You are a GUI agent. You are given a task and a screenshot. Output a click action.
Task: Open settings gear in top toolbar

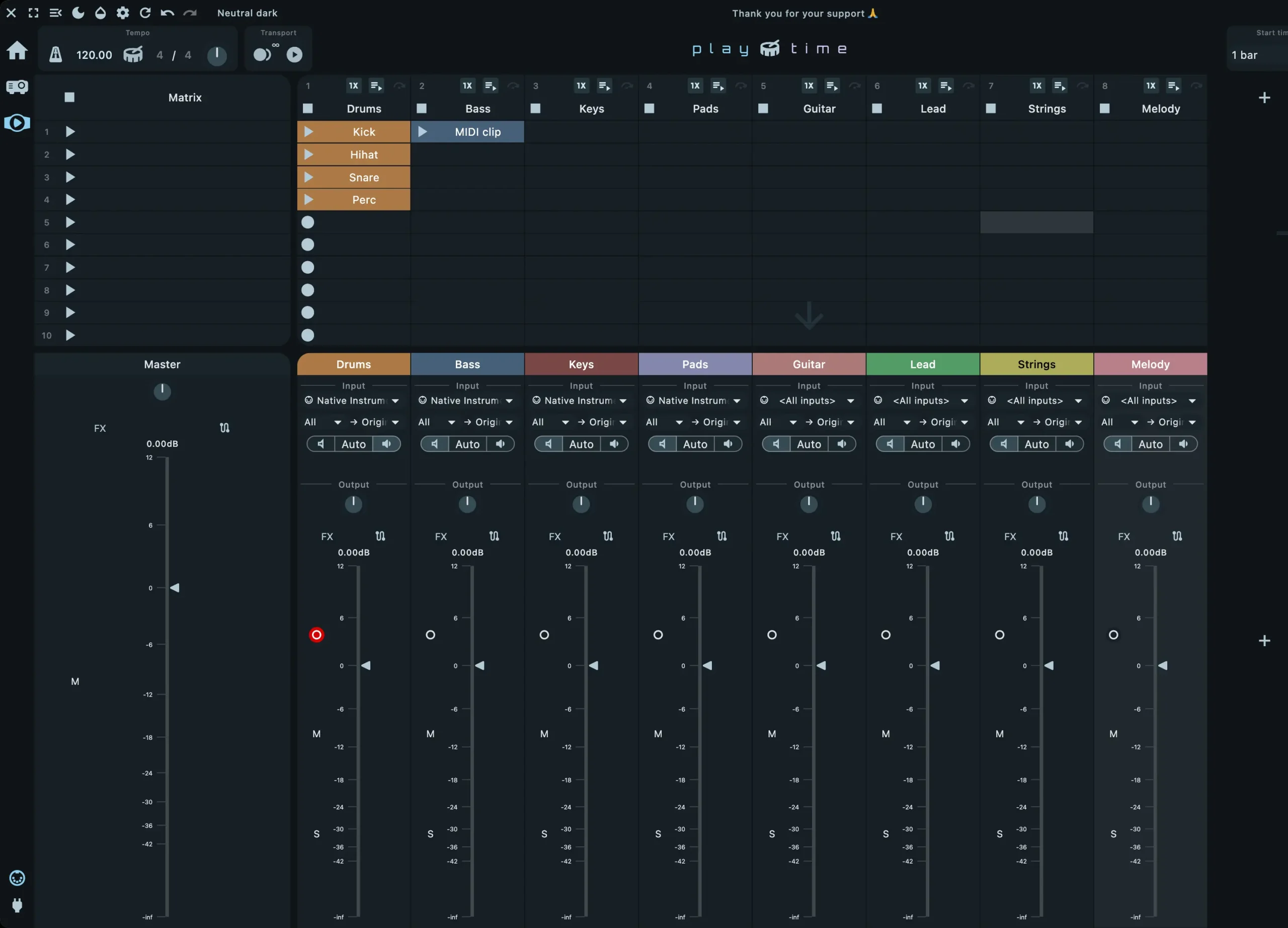point(123,13)
